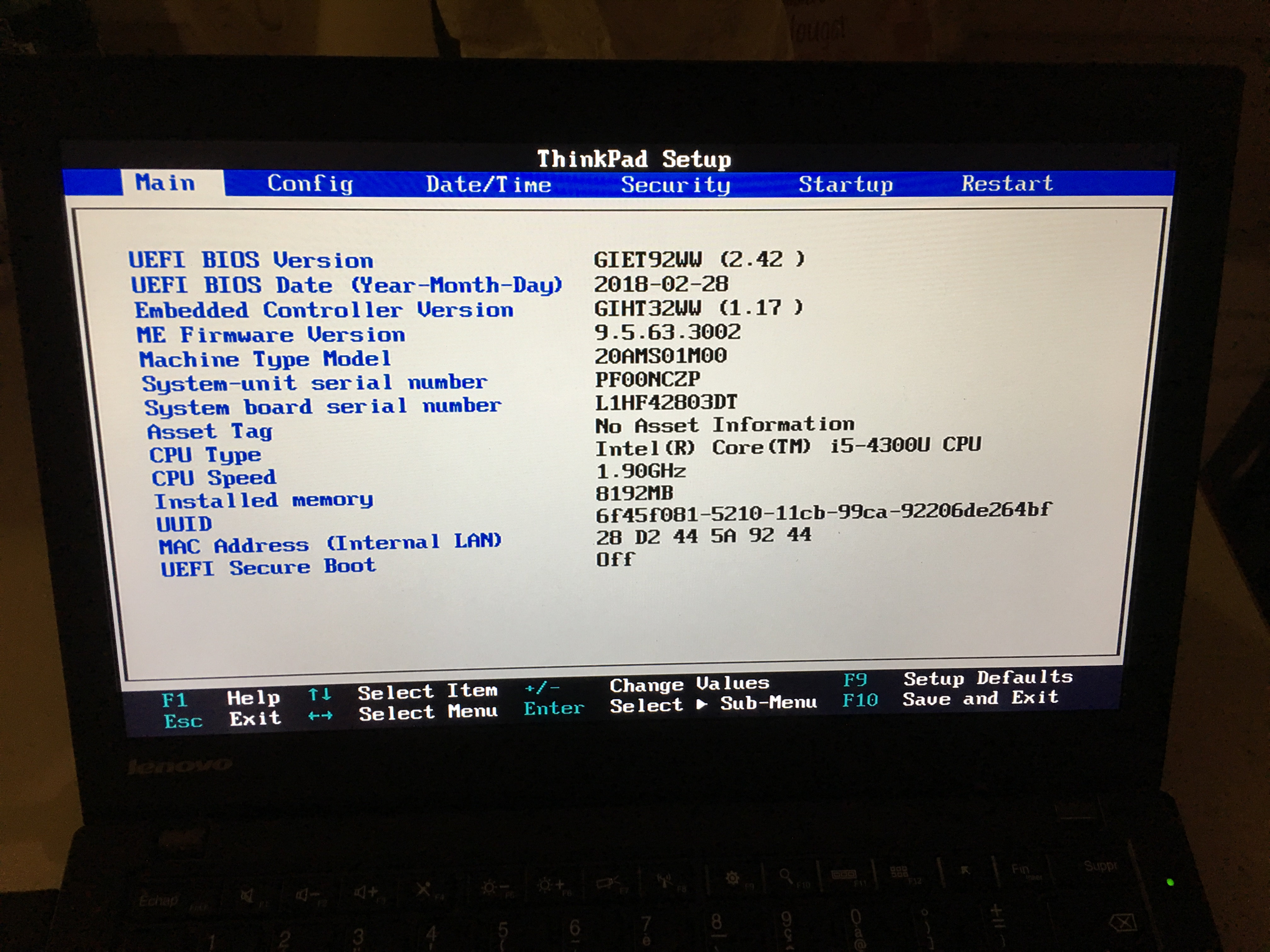This screenshot has width=1270, height=952.
Task: Switch to the Config tab
Action: tap(310, 184)
